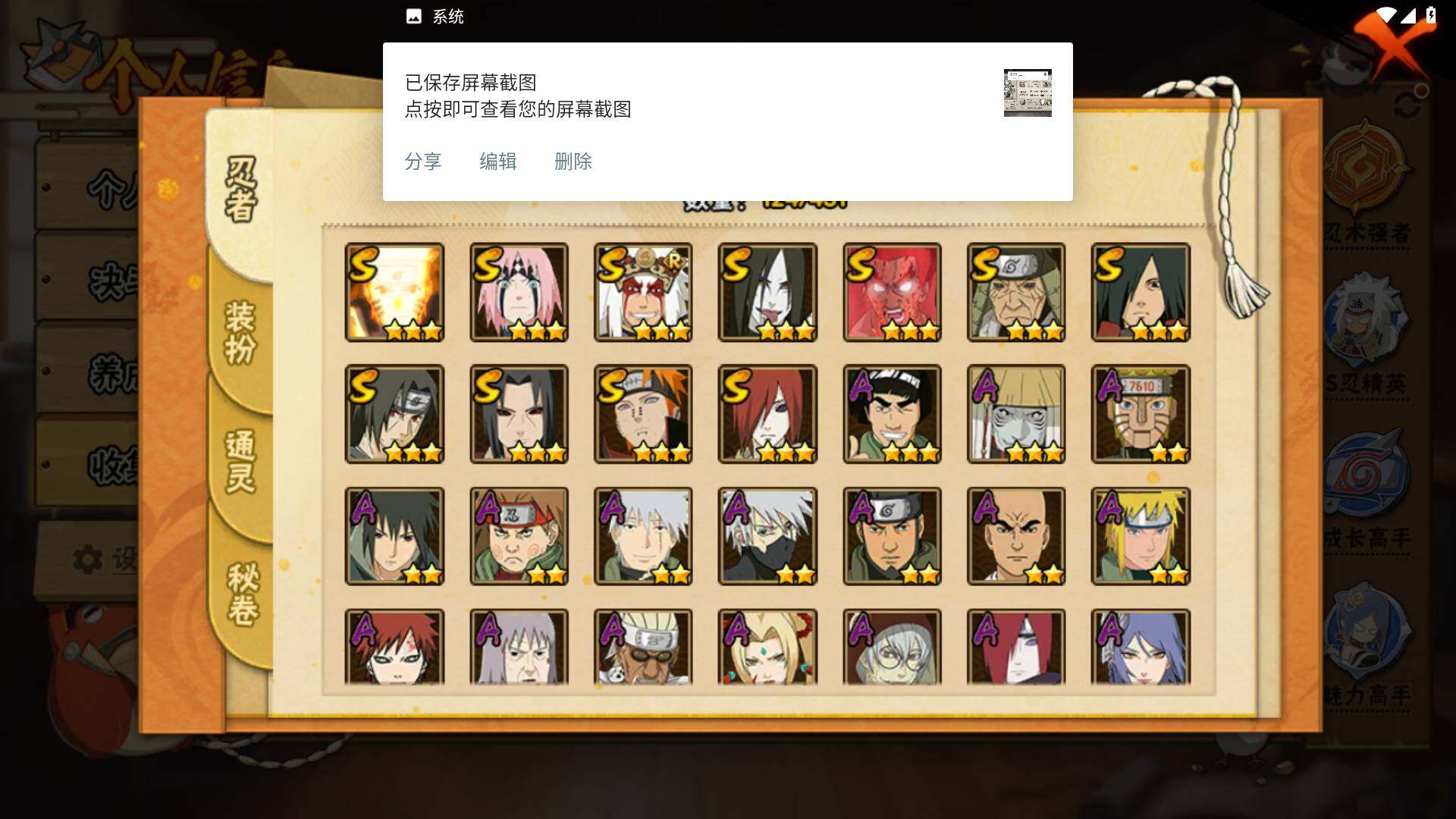Tap the Share (分享) notification action
This screenshot has height=819, width=1456.
click(422, 162)
